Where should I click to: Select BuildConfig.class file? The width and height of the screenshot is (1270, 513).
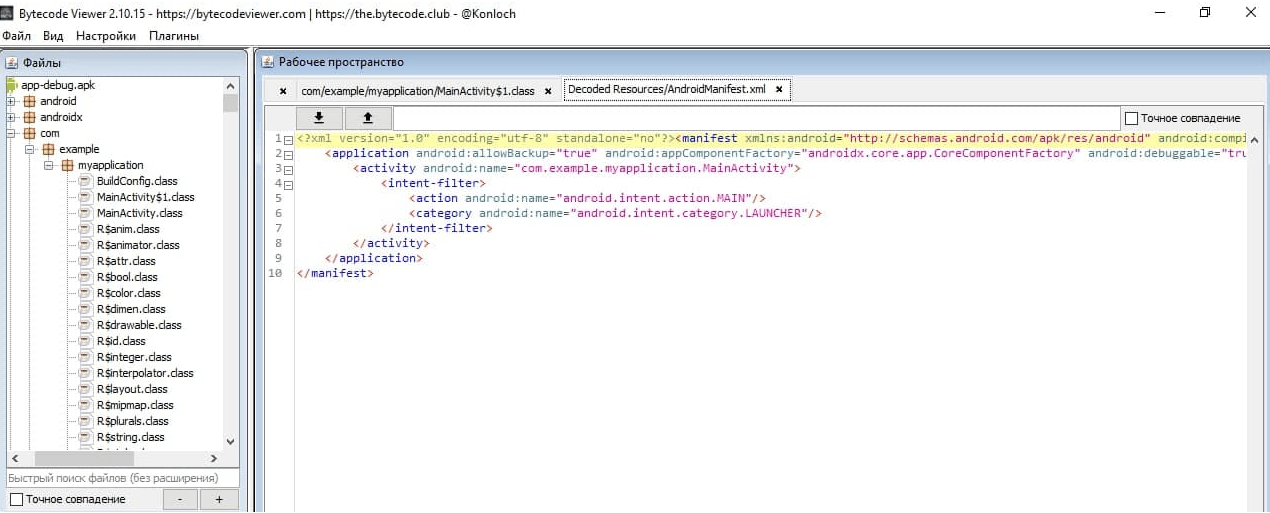coord(137,181)
